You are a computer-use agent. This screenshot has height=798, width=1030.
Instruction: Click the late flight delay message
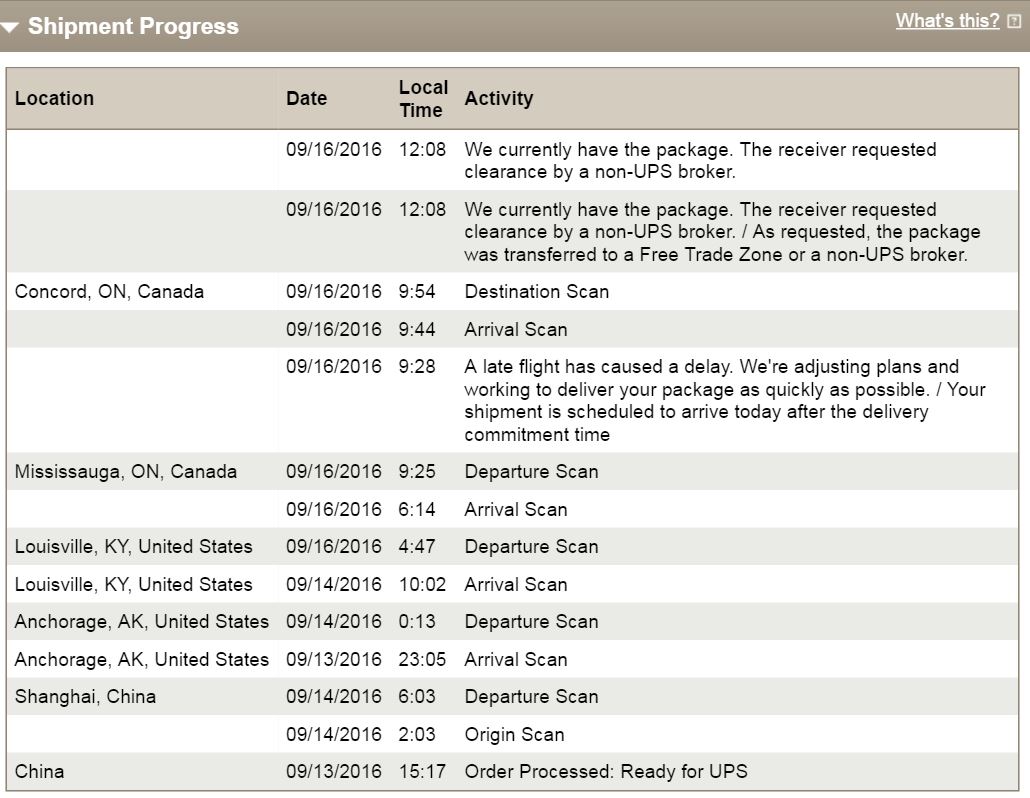[x=725, y=400]
